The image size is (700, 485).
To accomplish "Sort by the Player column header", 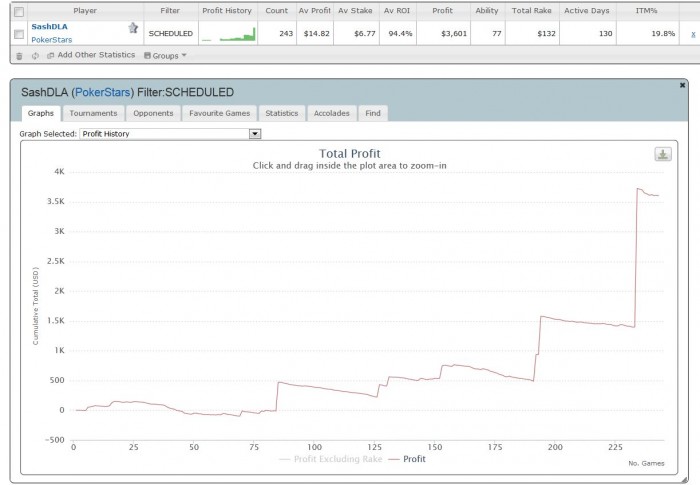I will click(x=85, y=11).
